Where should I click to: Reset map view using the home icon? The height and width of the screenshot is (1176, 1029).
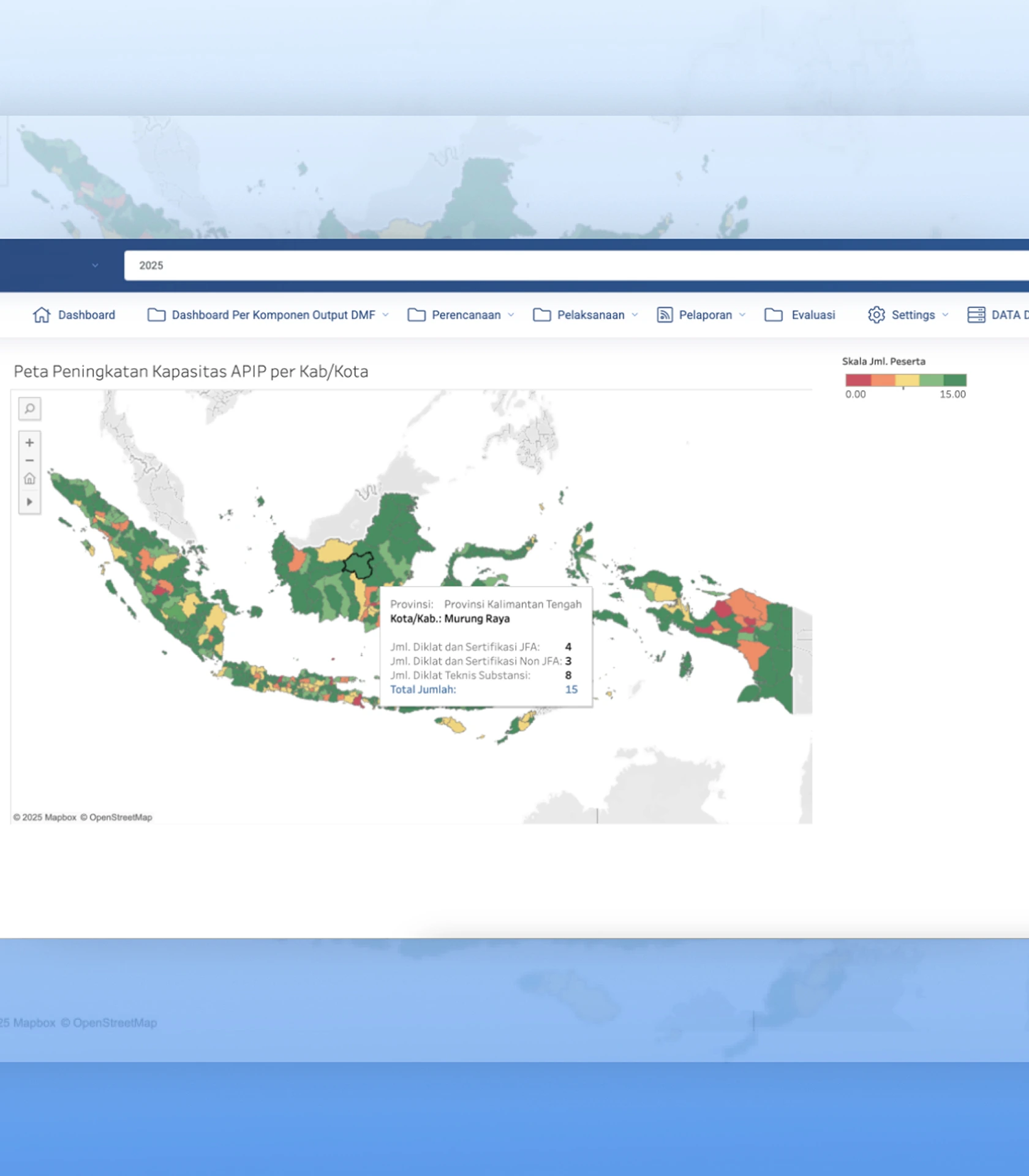pos(29,479)
